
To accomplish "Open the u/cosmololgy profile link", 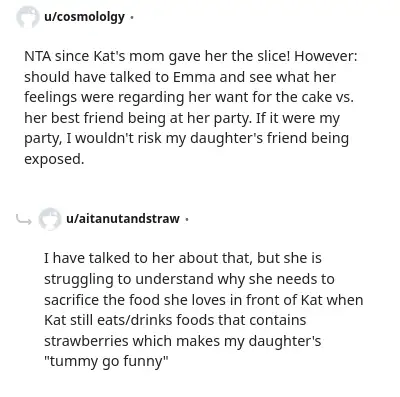I will click(84, 17).
